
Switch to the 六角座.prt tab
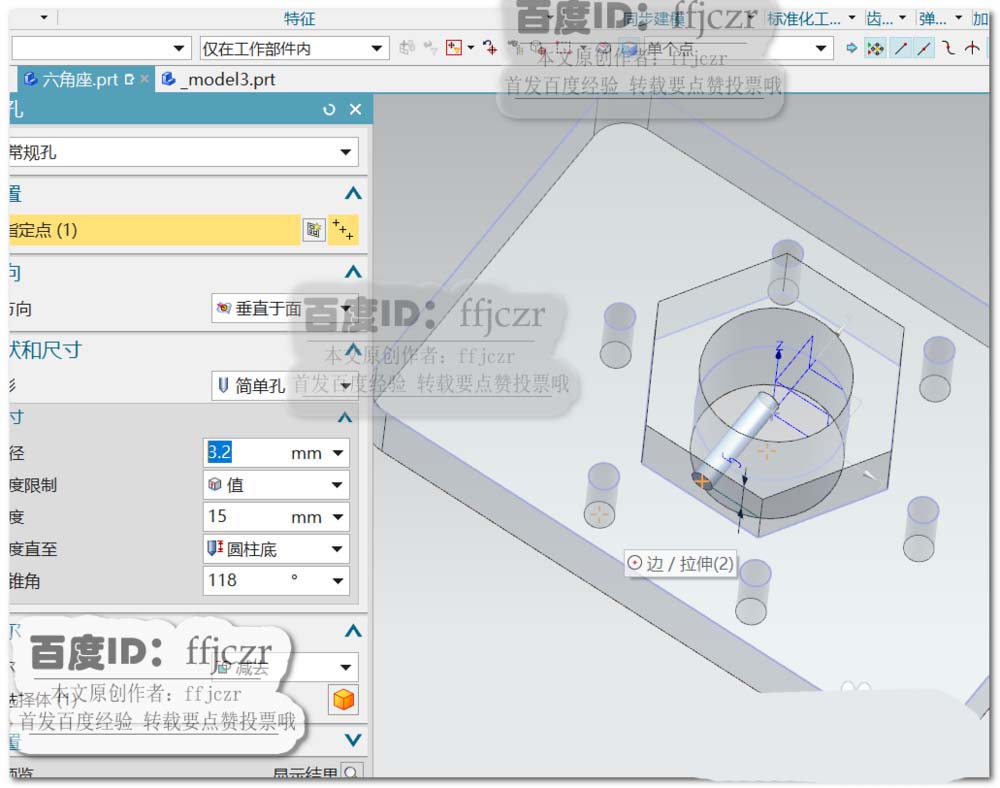coord(79,80)
